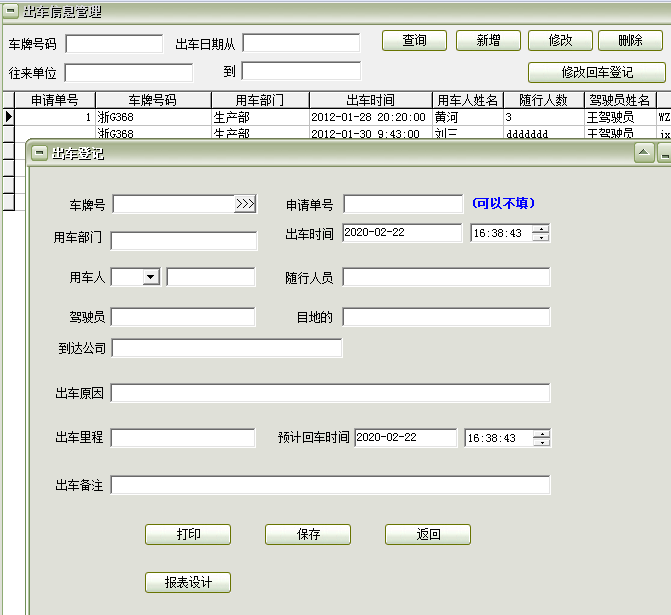Select first row marker arrow in the grid
The width and height of the screenshot is (671, 615).
coord(8,117)
